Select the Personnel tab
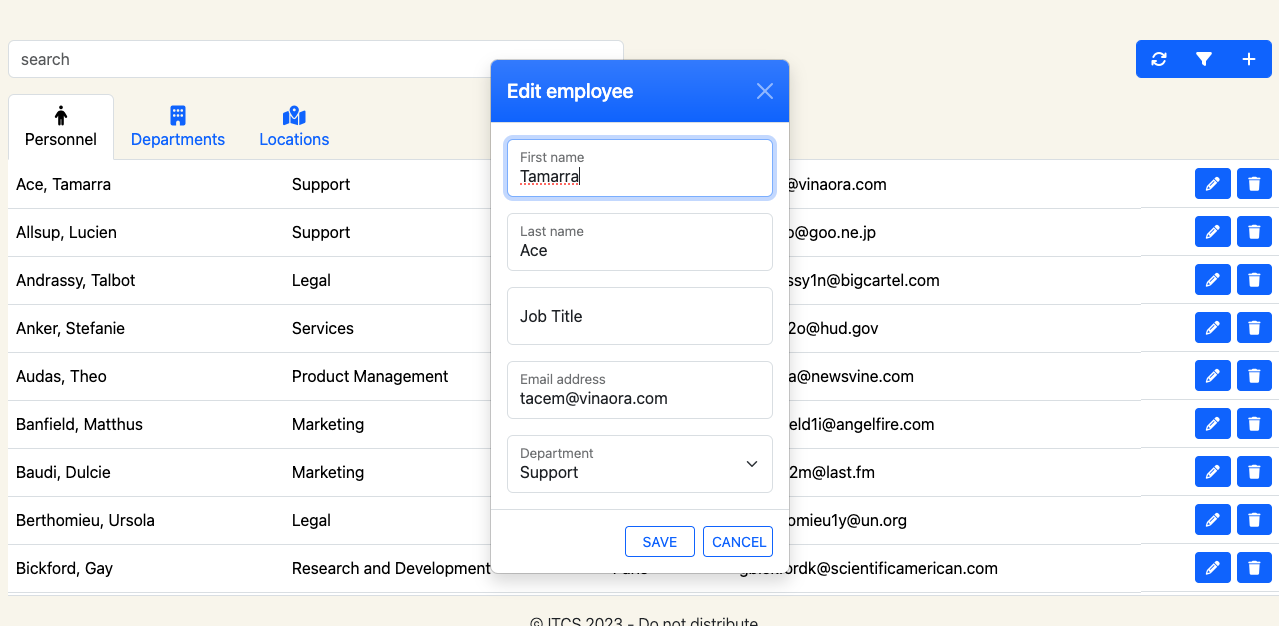 (x=61, y=127)
